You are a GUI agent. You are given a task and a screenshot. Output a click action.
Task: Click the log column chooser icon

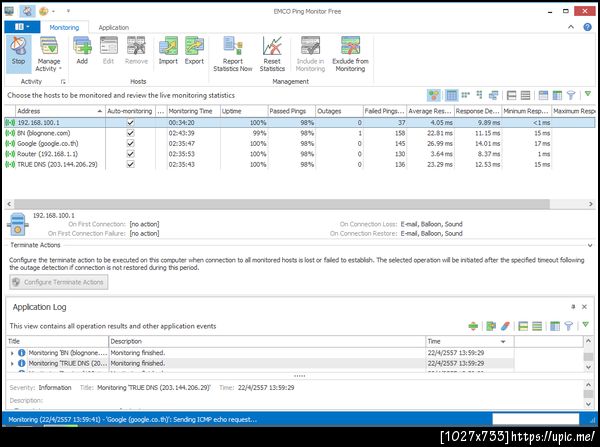tap(554, 326)
